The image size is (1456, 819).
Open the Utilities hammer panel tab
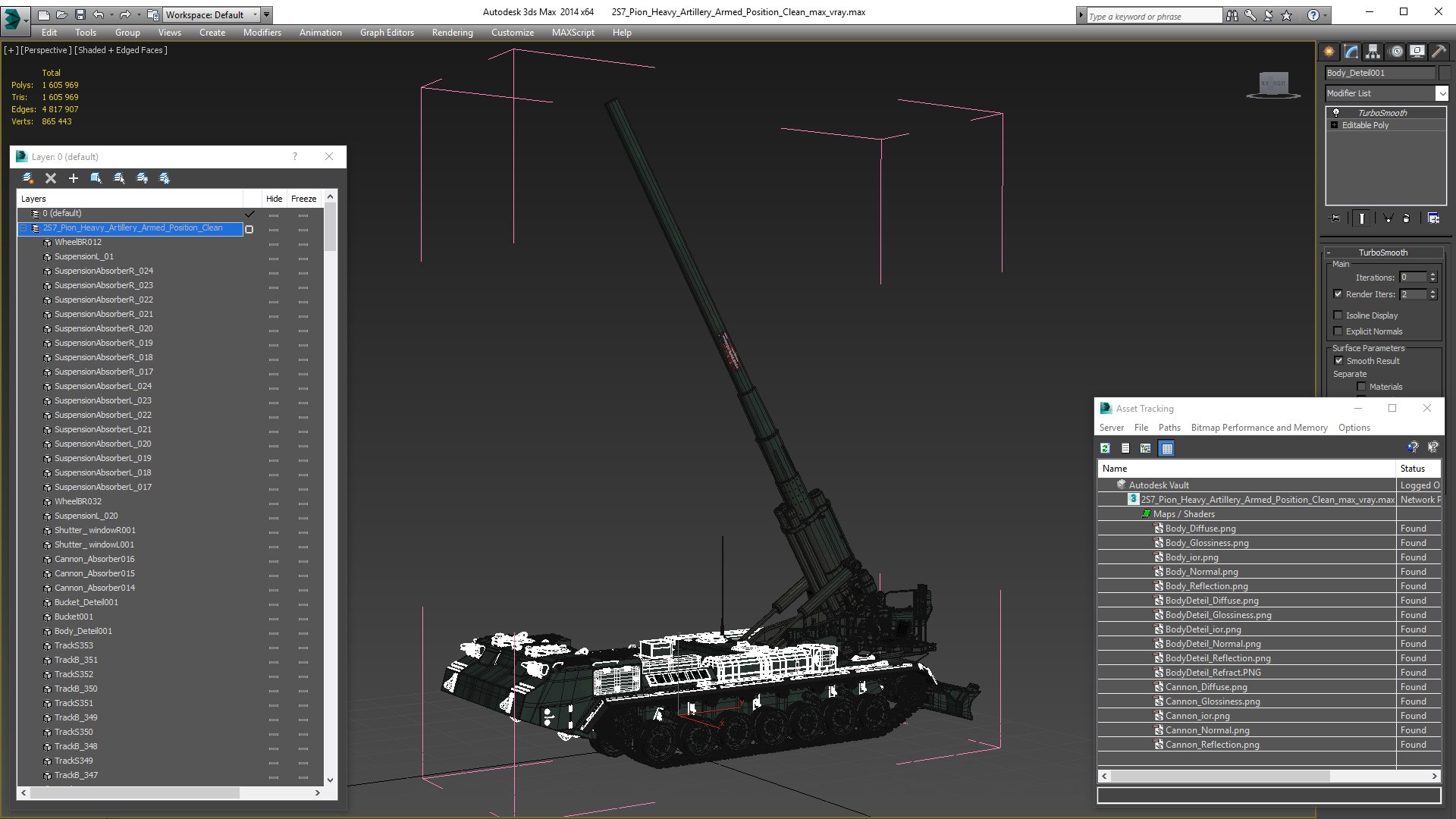pos(1439,52)
